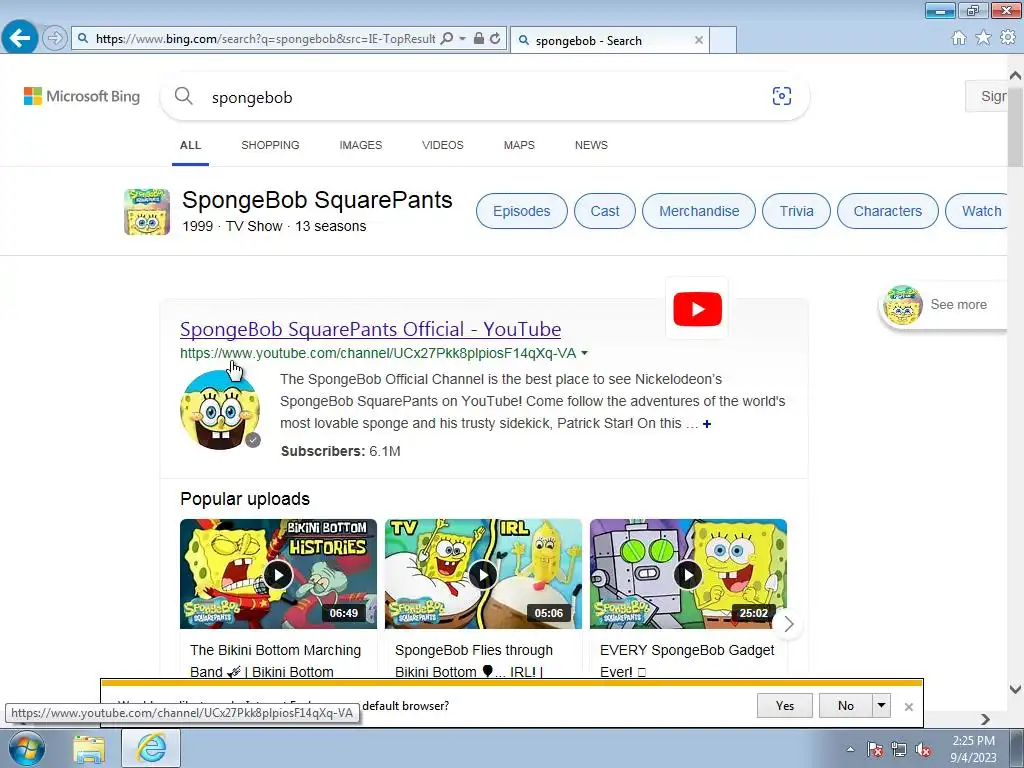Click the red YouTube logo icon
Viewport: 1024px width, 768px height.
697,309
